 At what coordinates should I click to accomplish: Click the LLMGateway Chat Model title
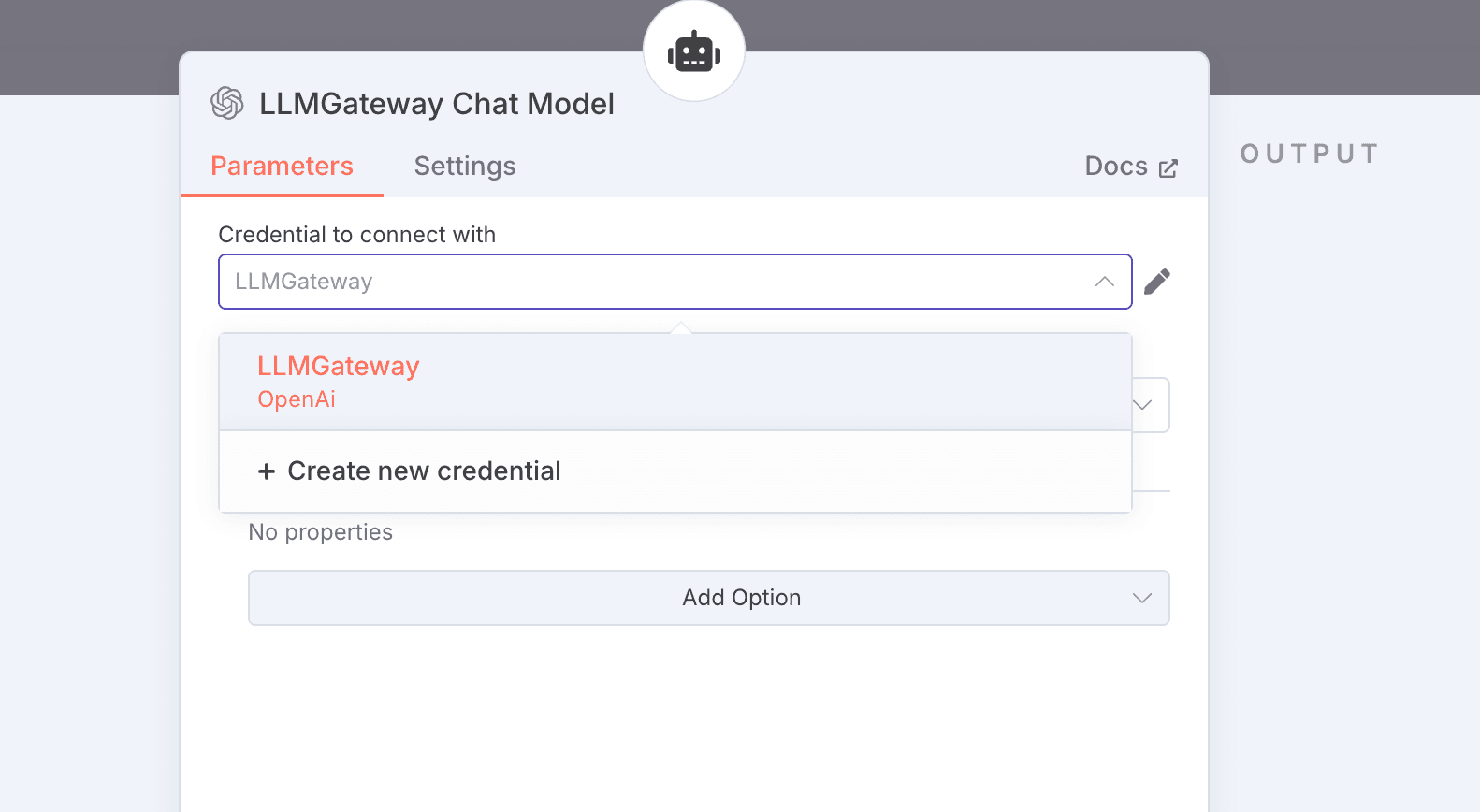point(436,104)
